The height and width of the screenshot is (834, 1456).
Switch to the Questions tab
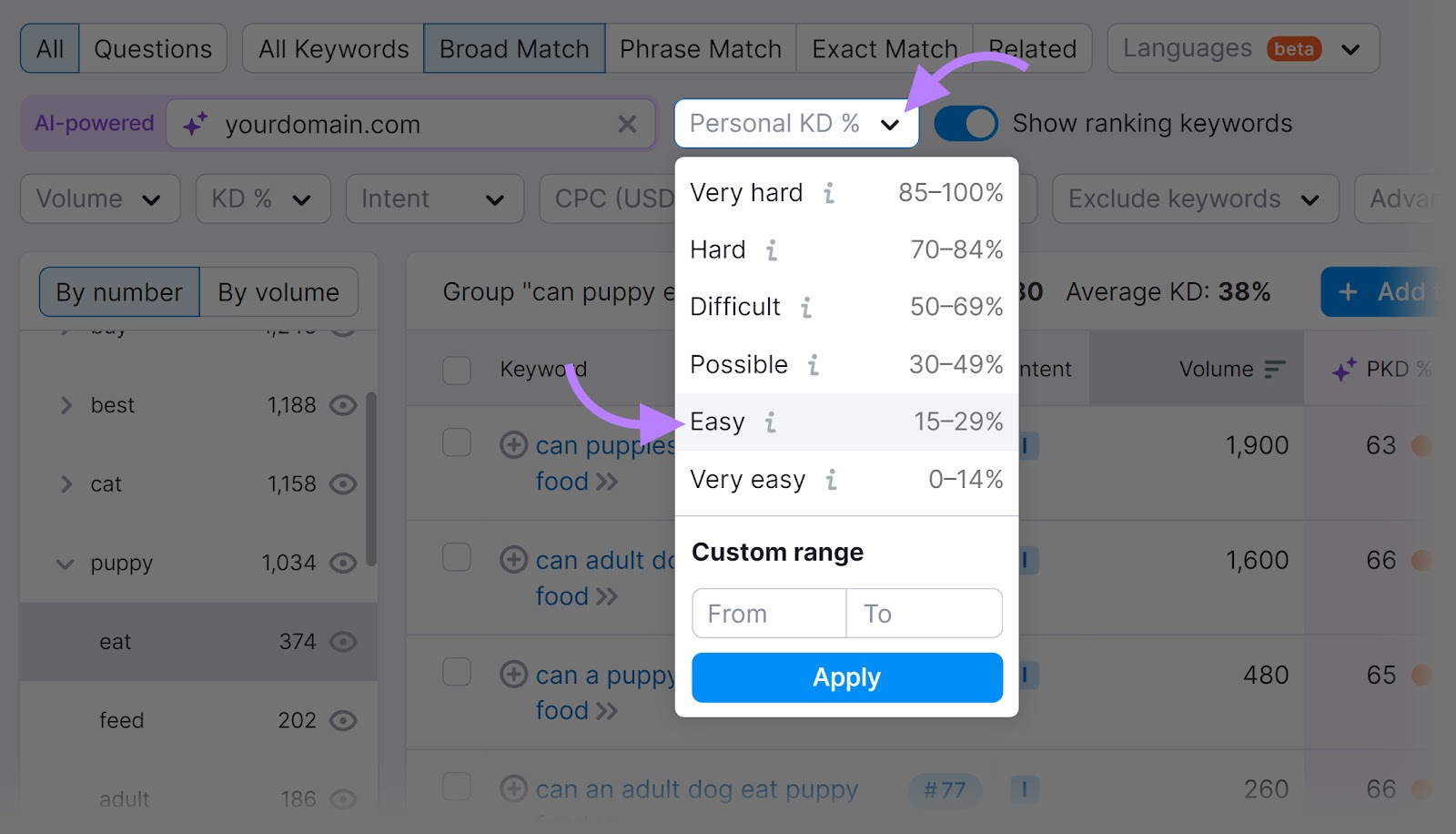[x=153, y=48]
